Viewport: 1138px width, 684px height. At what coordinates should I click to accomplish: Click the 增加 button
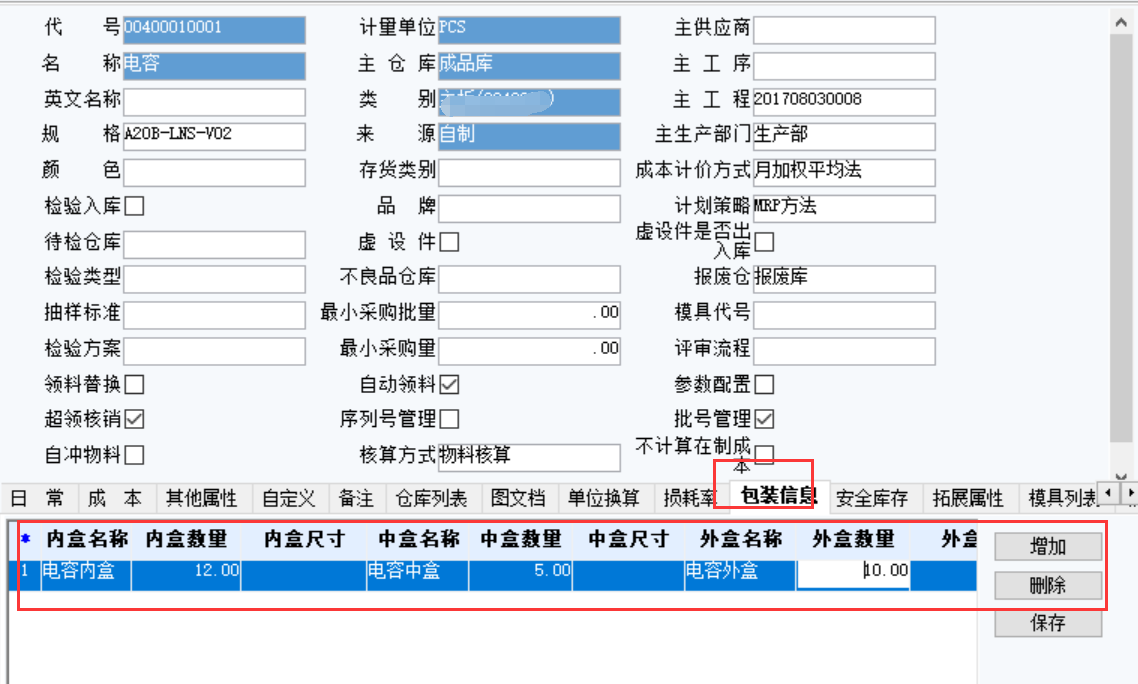tap(1047, 546)
